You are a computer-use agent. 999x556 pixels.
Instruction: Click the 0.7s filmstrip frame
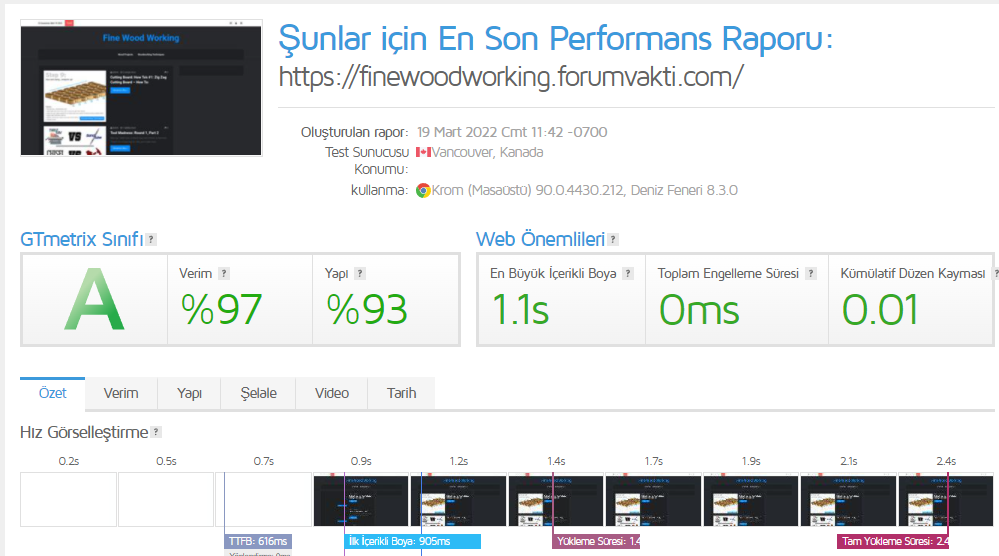coord(264,499)
